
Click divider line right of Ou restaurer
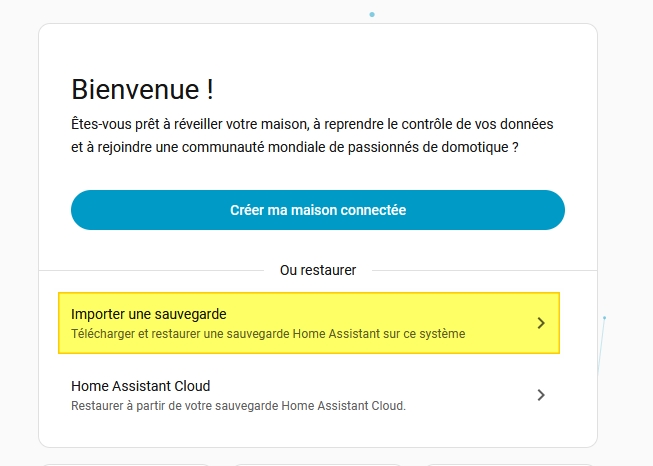(x=480, y=270)
